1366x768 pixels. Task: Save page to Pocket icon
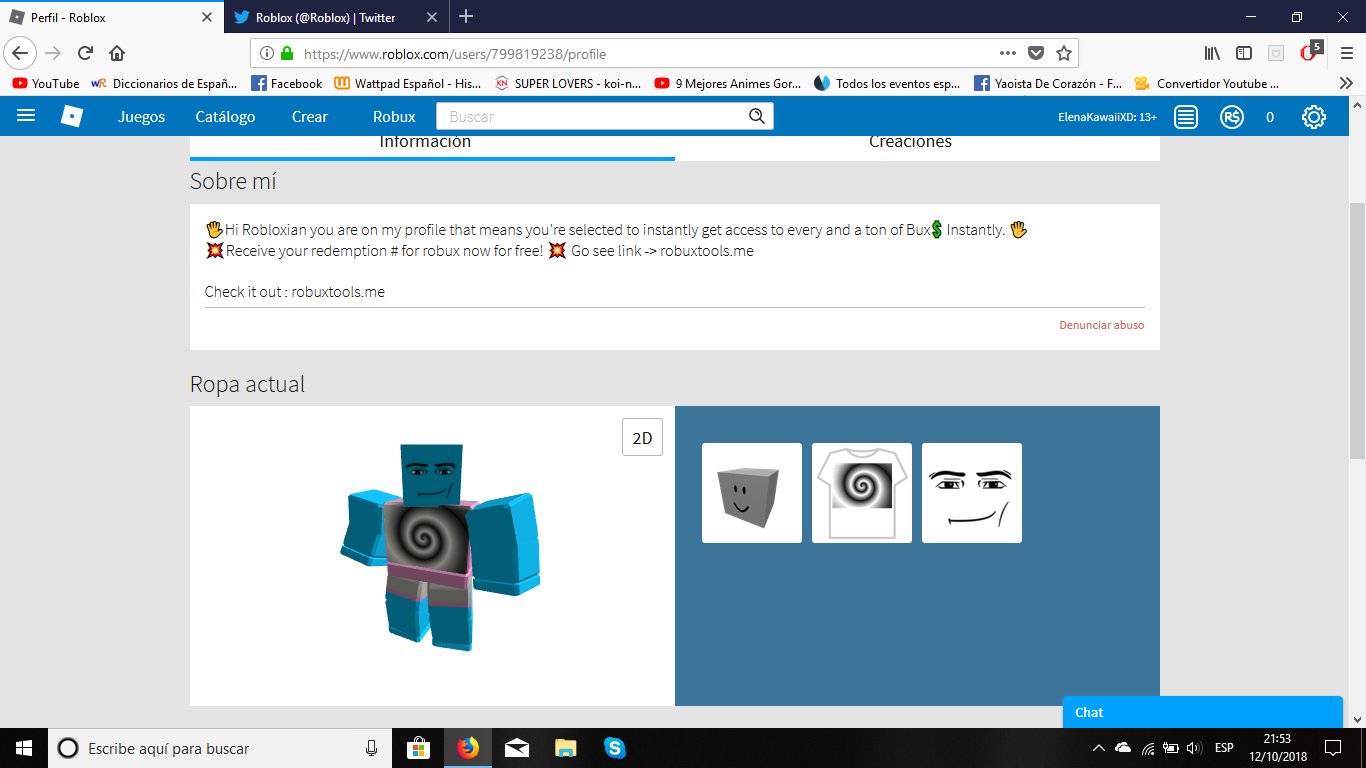[x=1037, y=53]
